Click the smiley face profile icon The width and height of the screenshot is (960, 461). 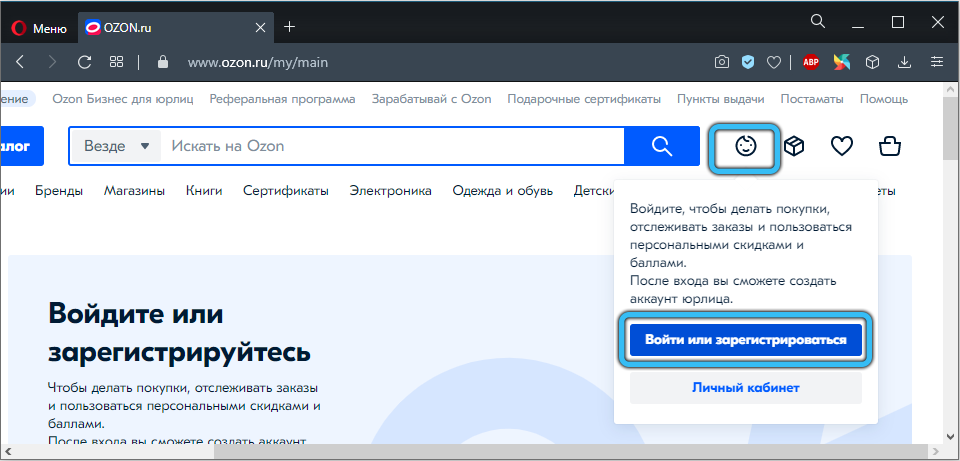coord(746,147)
